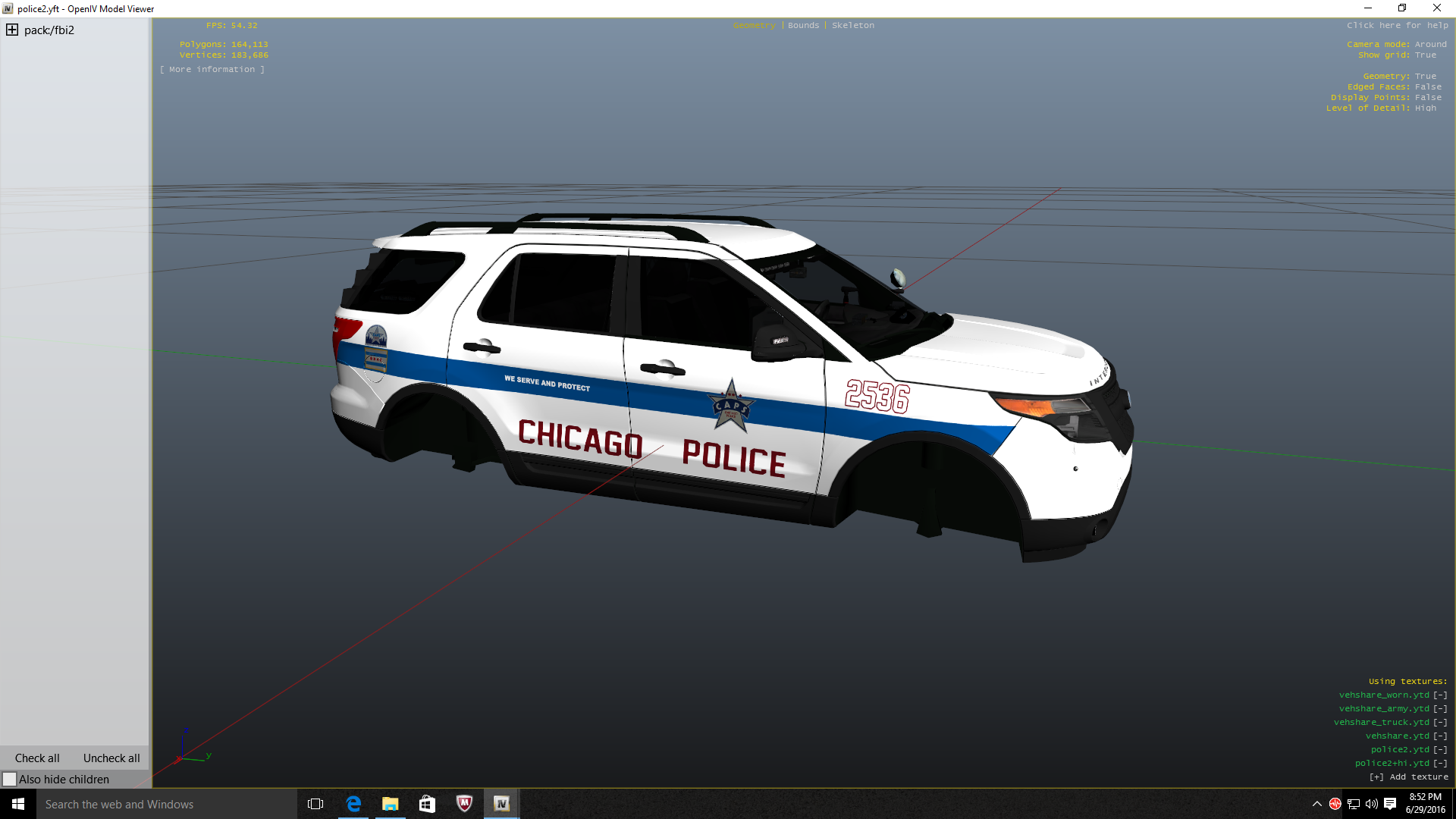Expand More information stats section

pyautogui.click(x=212, y=70)
